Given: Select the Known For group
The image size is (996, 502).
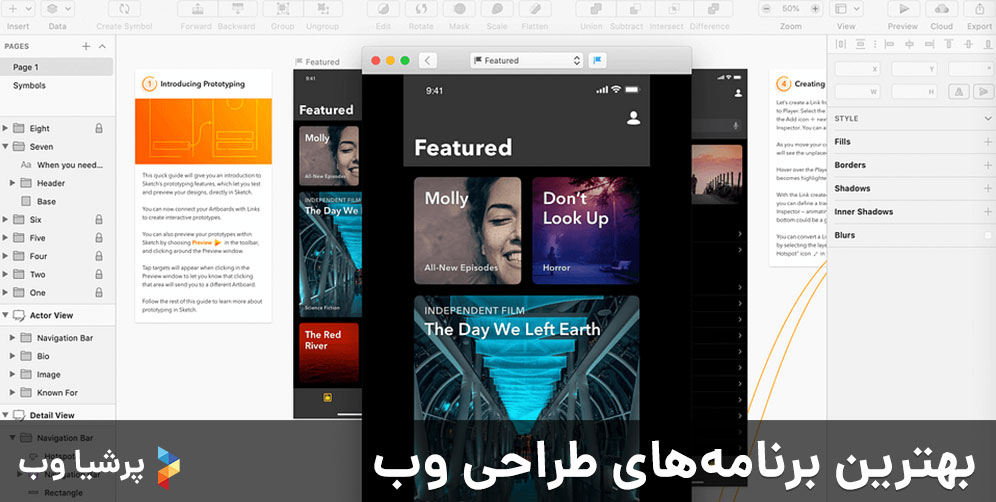Looking at the screenshot, I should [57, 393].
